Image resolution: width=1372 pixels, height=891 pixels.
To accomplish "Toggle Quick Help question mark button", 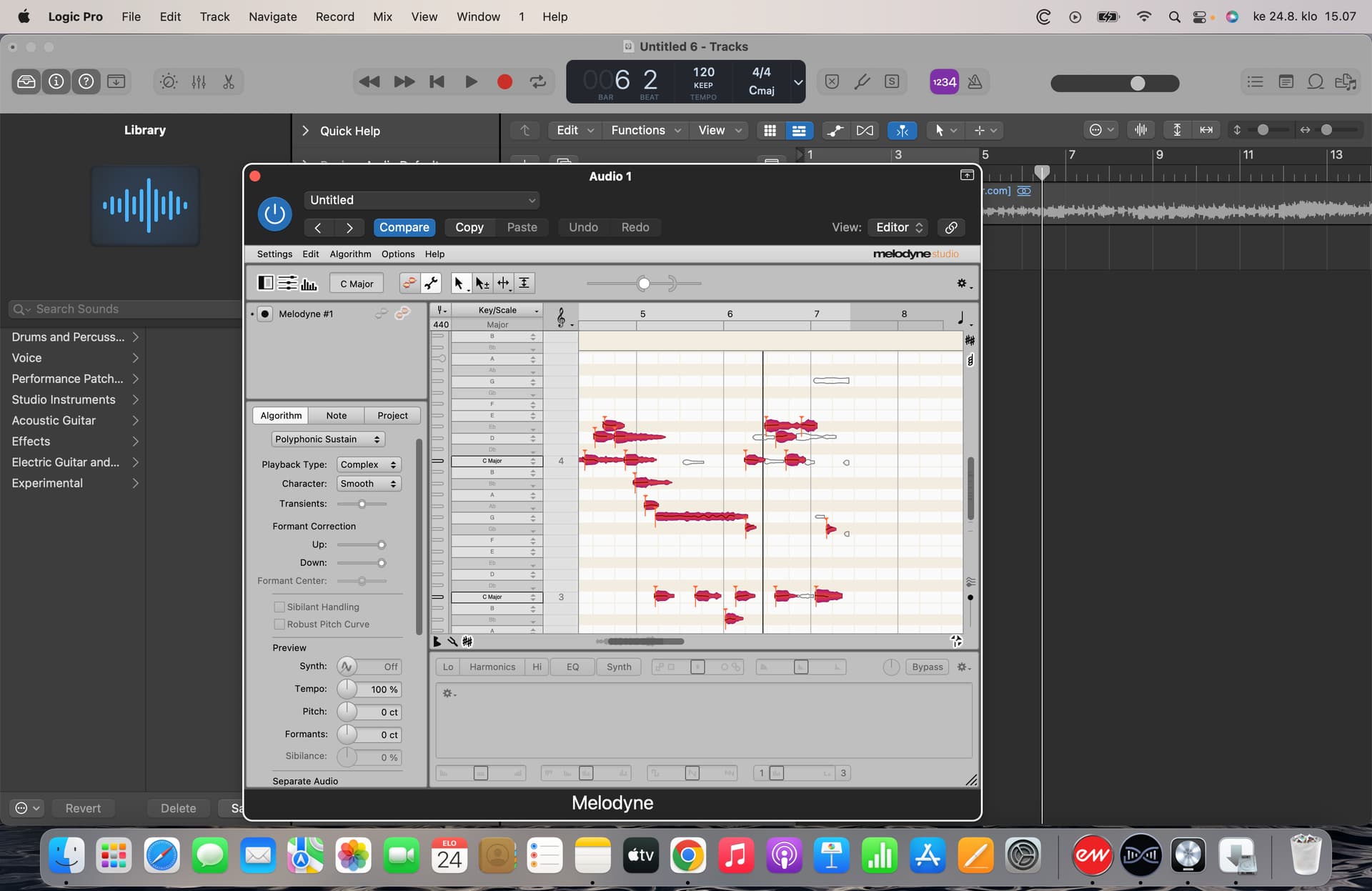I will [x=86, y=81].
